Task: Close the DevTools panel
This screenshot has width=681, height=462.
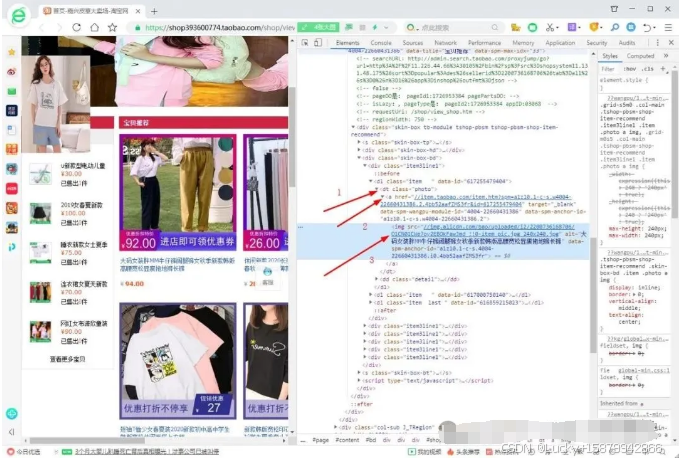Action: 671,43
